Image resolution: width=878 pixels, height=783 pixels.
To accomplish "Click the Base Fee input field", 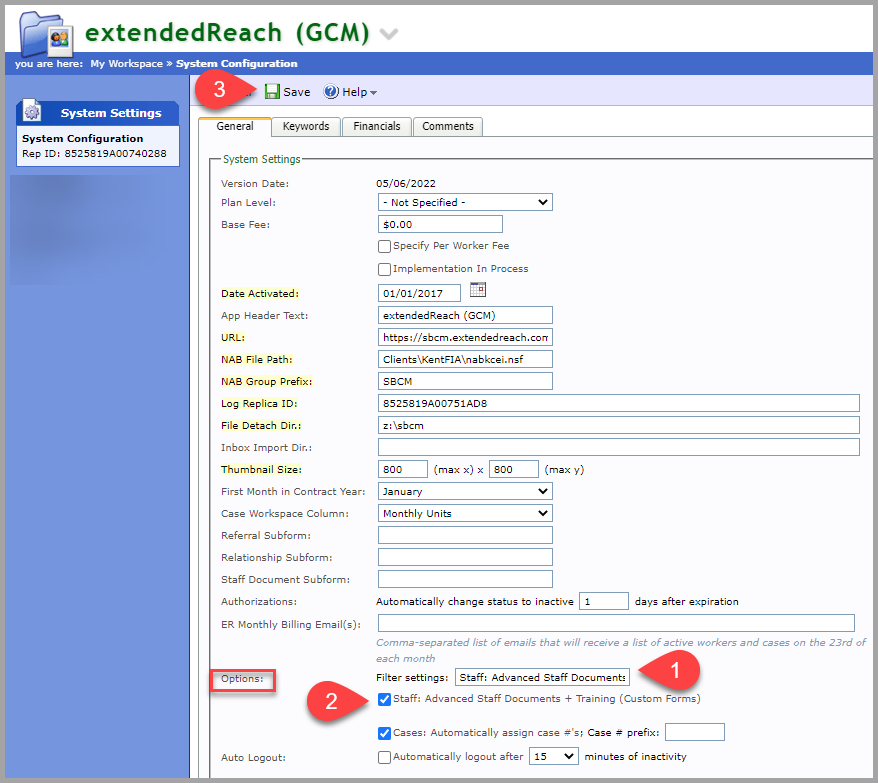I will click(440, 224).
